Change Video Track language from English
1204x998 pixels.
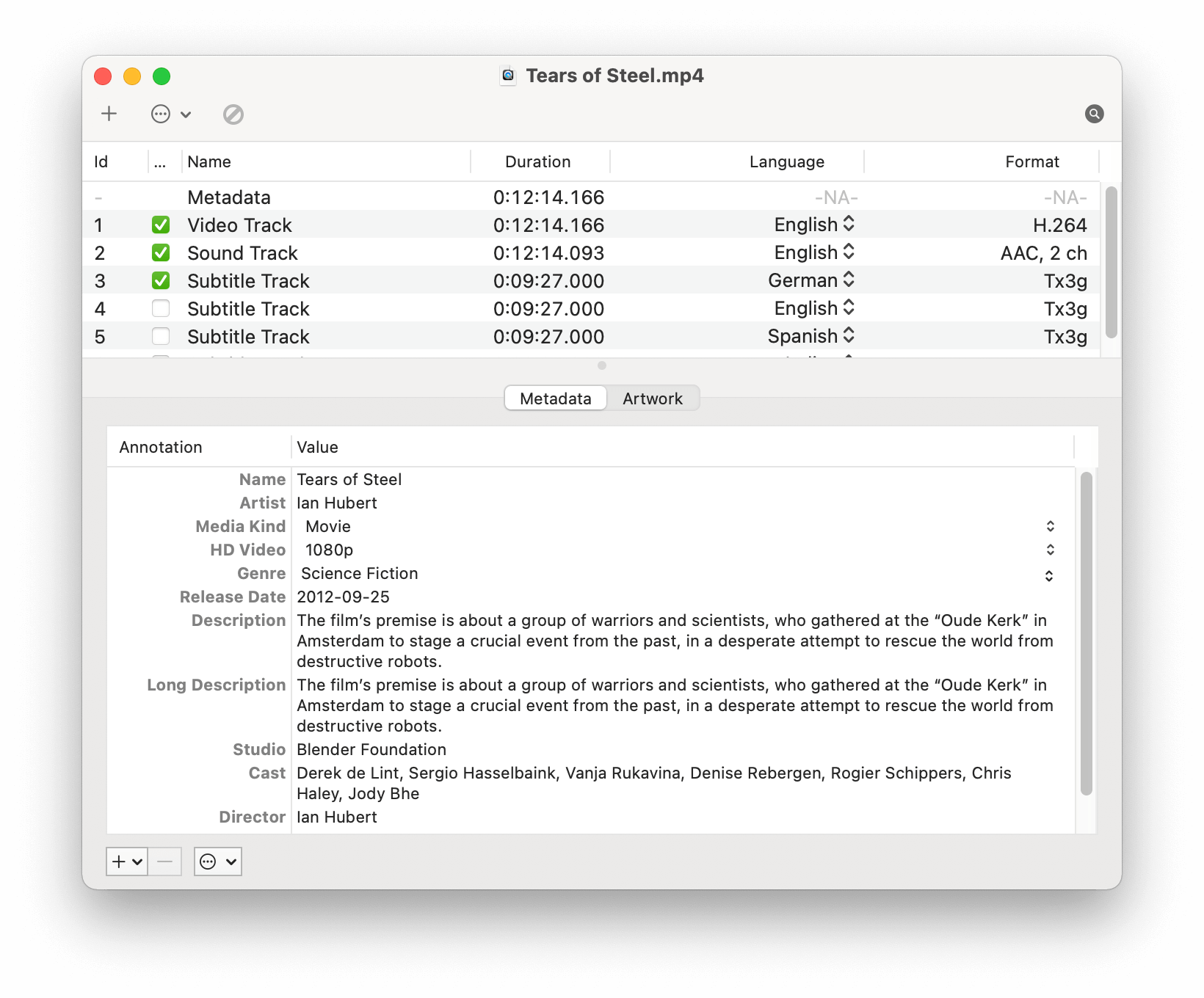point(814,225)
